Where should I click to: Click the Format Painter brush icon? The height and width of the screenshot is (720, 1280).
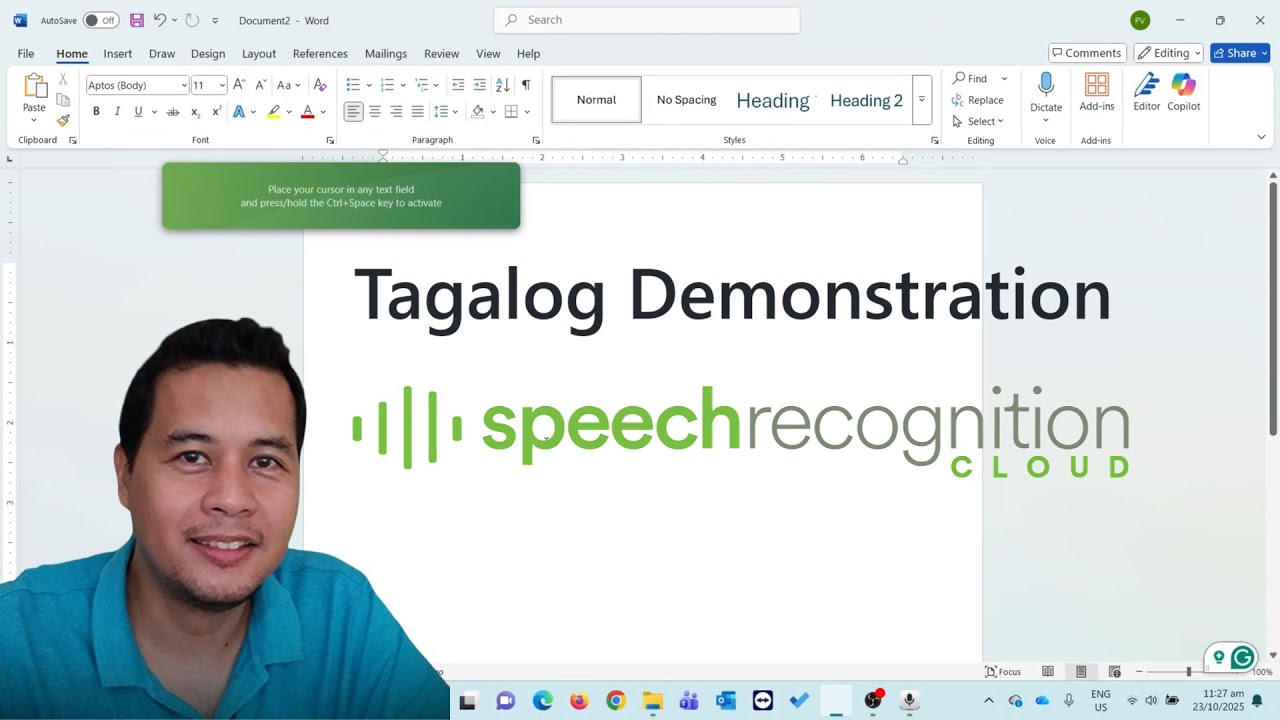63,120
